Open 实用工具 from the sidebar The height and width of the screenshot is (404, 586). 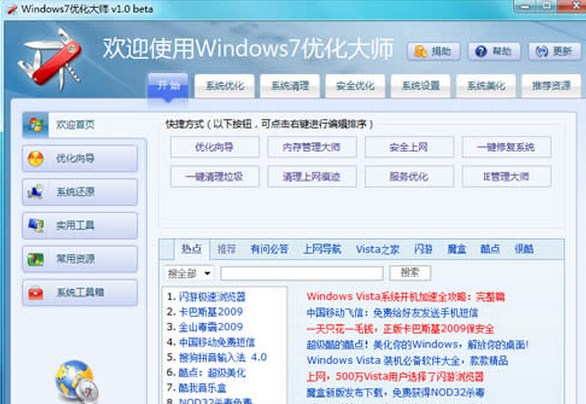click(80, 225)
